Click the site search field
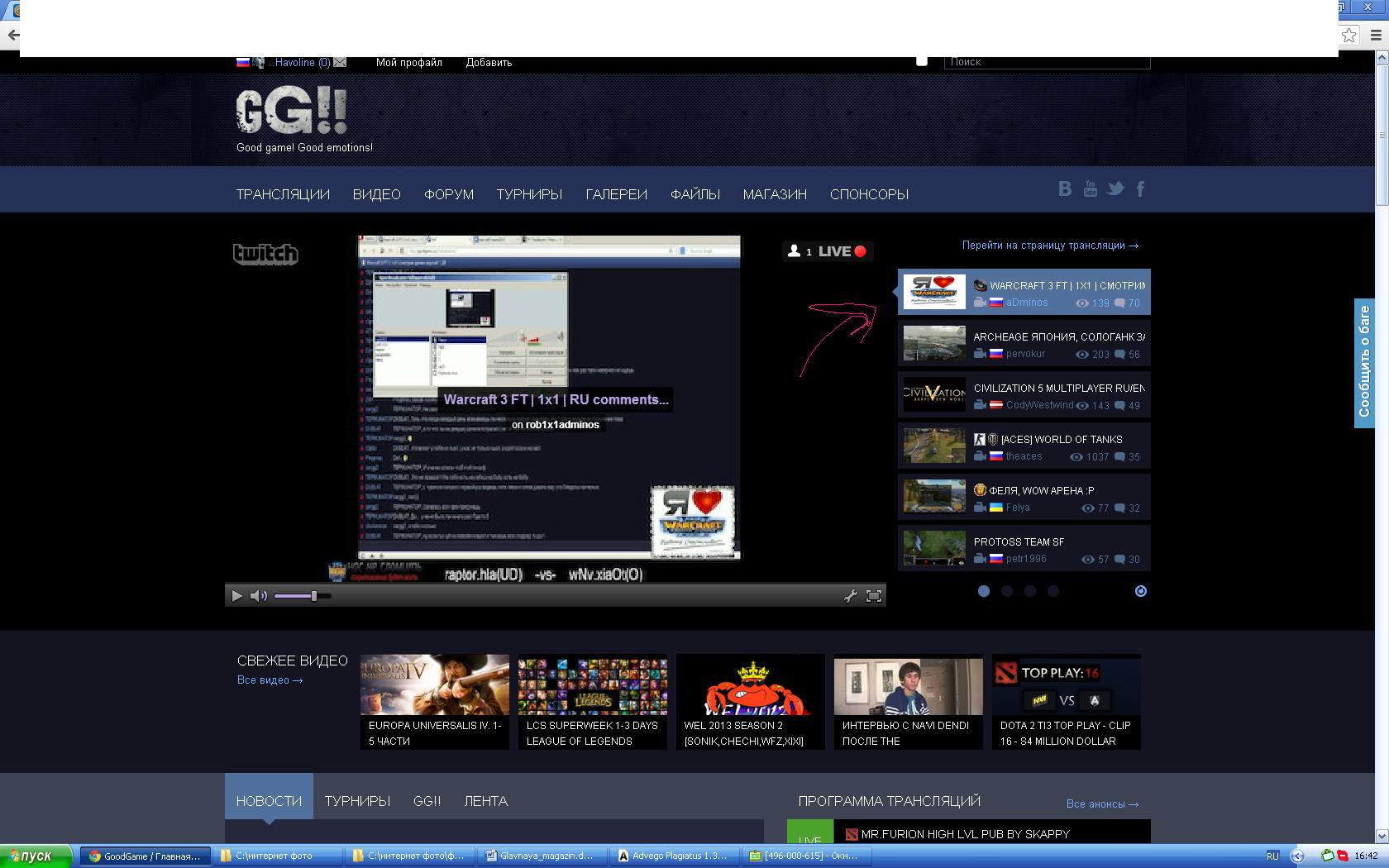The image size is (1389, 868). pos(1047,61)
